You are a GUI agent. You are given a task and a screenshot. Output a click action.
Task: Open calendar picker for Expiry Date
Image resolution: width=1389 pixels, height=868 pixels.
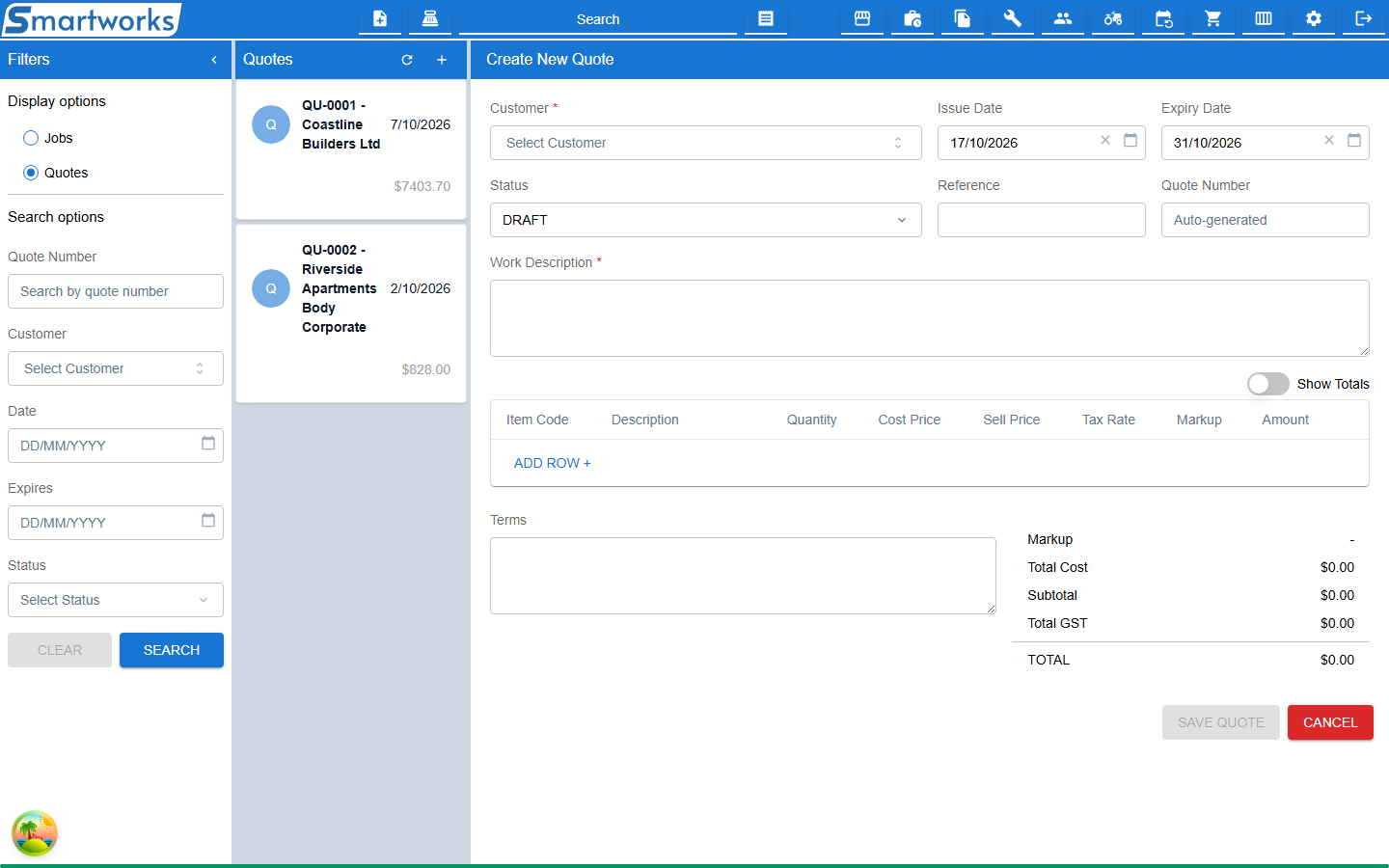[x=1354, y=141]
